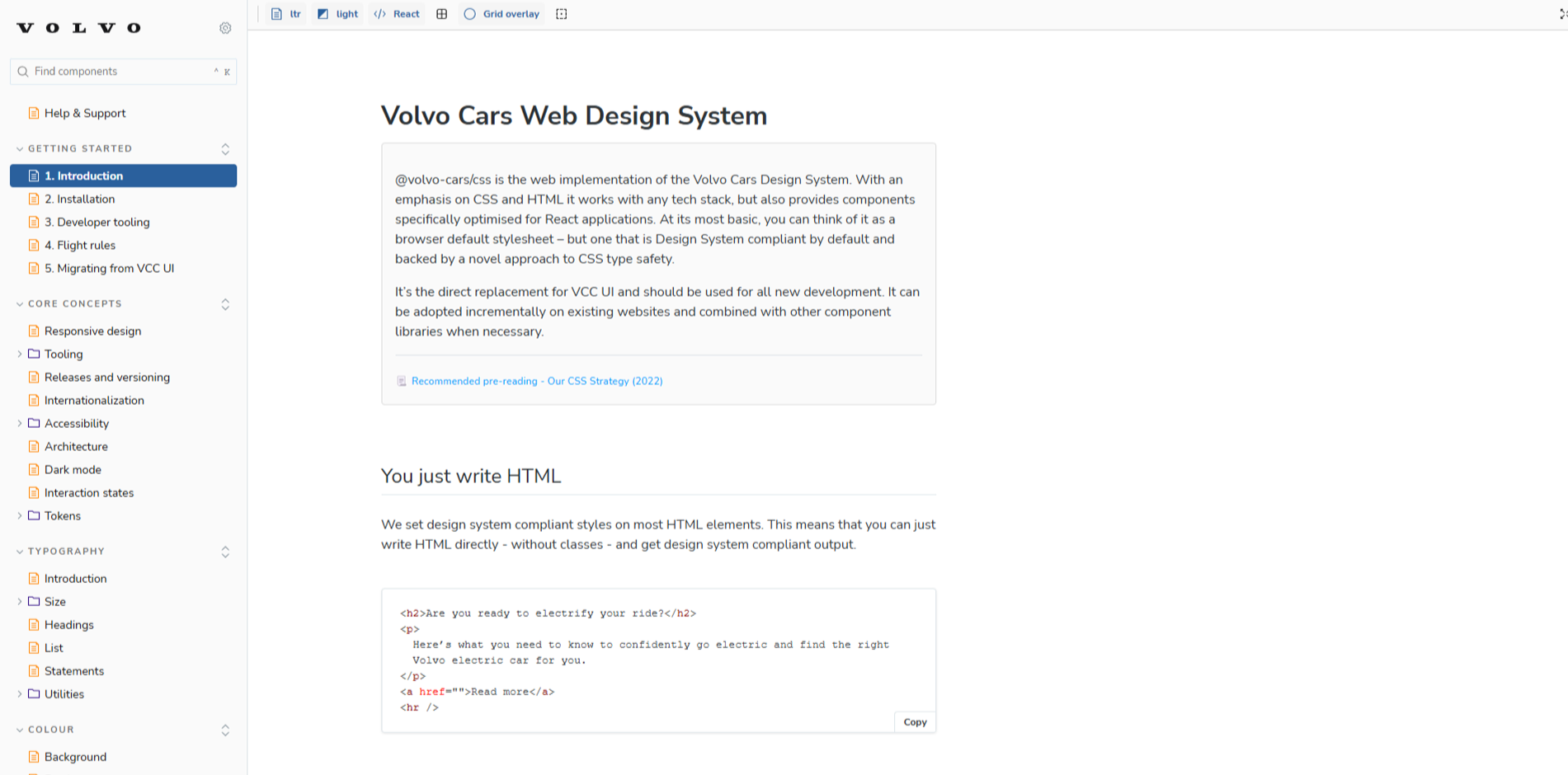Open the Interaction states page
Viewport: 1568px width, 775px height.
pyautogui.click(x=88, y=492)
